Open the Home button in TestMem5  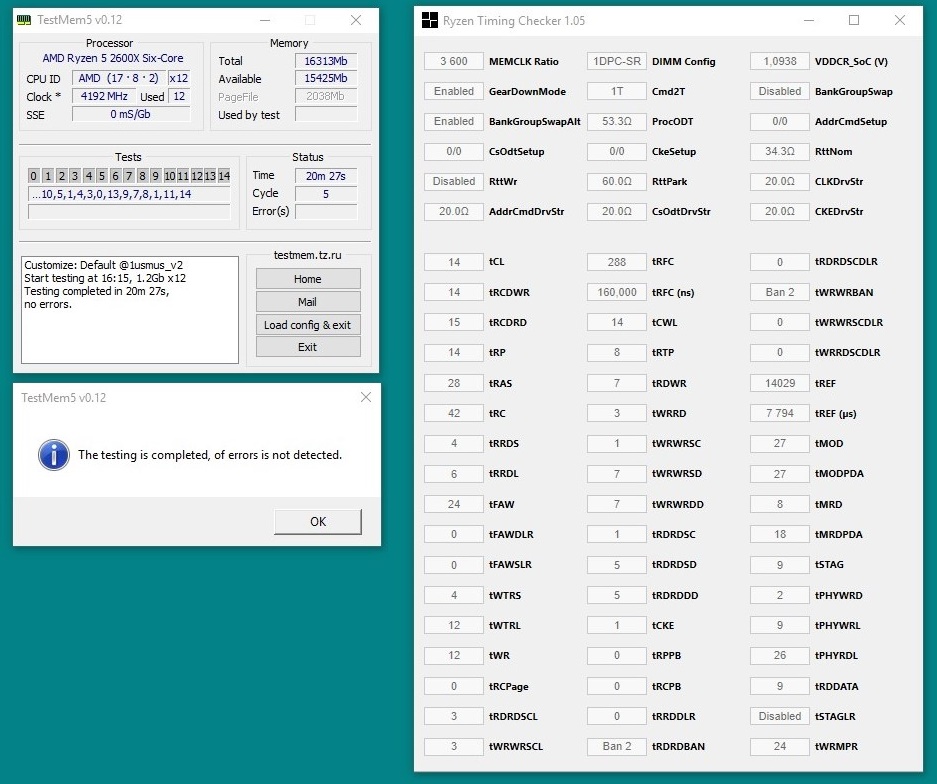pyautogui.click(x=307, y=279)
